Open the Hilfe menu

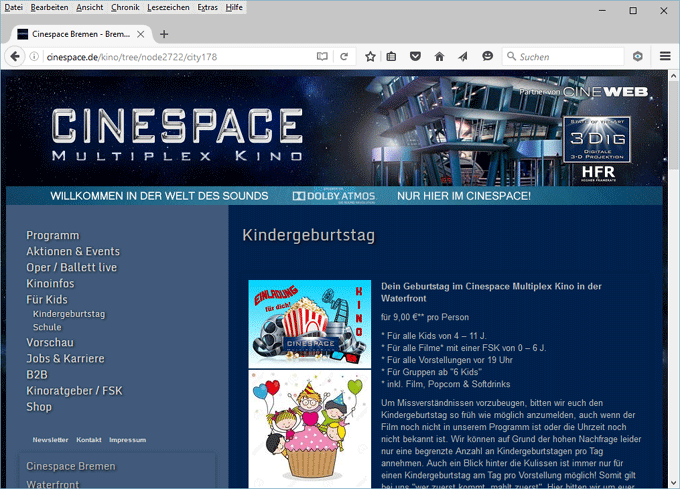[234, 7]
